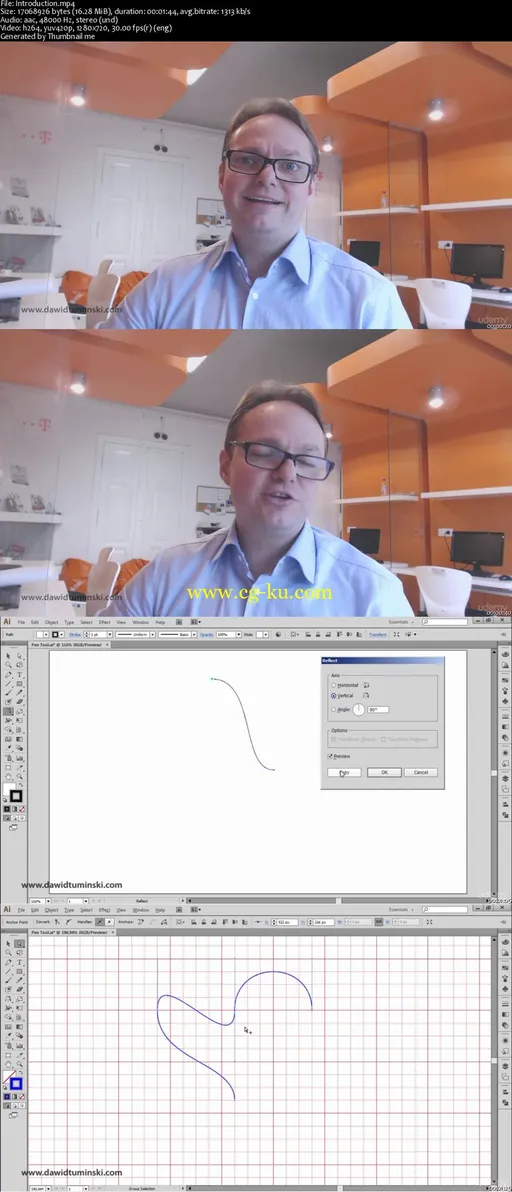This screenshot has height=1192, width=512.
Task: Click Convert to corner icon in Anchor Point bar
Action: pyautogui.click(x=57, y=921)
